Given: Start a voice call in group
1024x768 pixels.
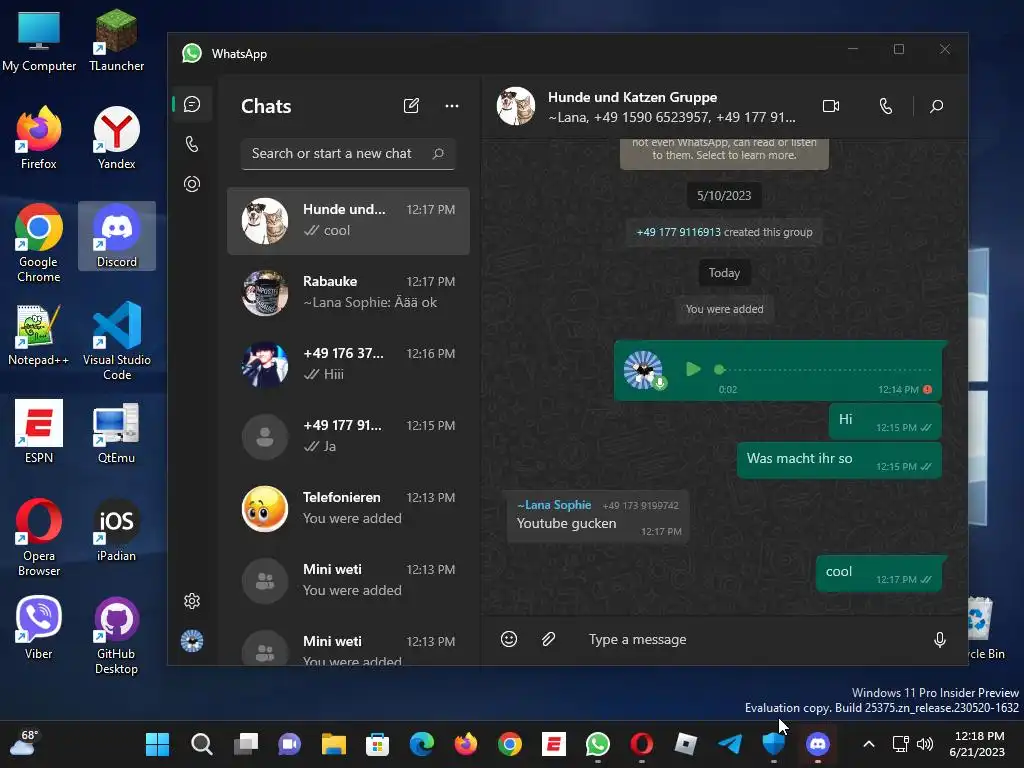Looking at the screenshot, I should click(886, 106).
